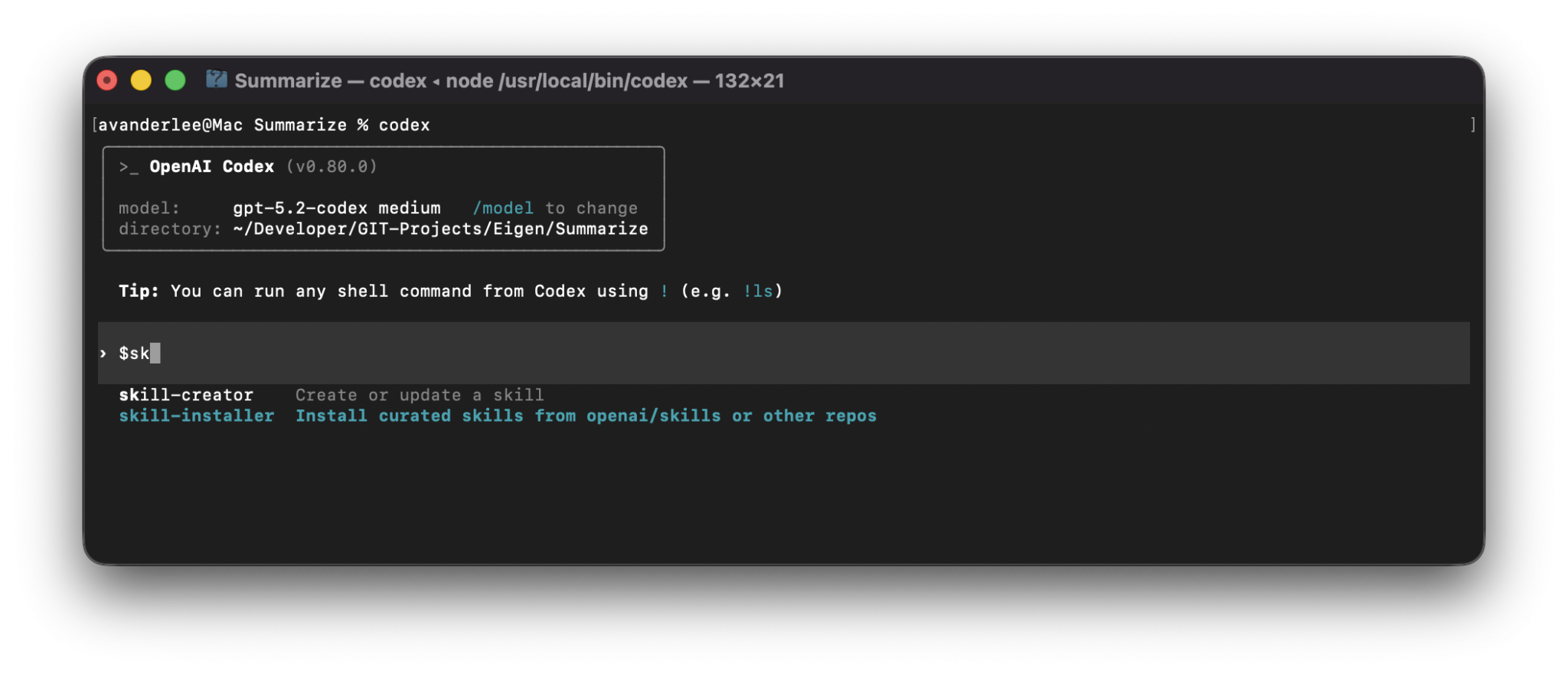The image size is (1568, 675).
Task: Click the 'Tip:' label
Action: click(x=139, y=291)
